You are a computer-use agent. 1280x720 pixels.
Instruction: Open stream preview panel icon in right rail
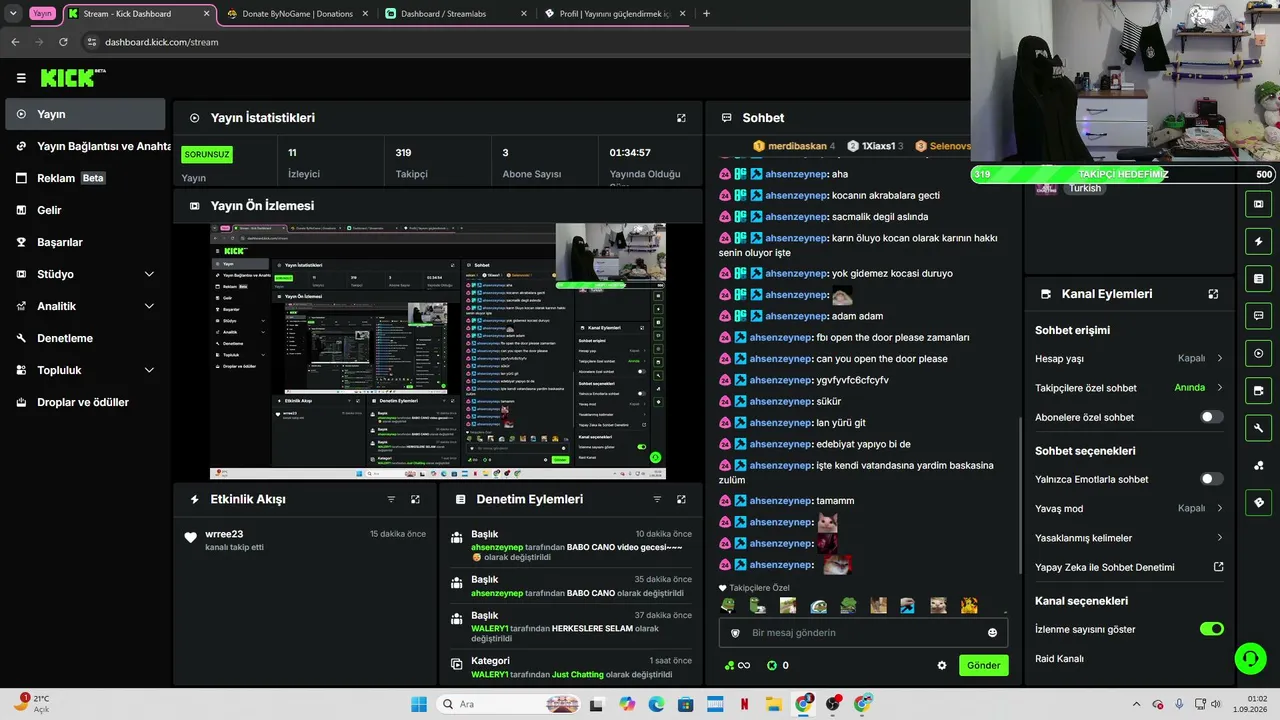(x=1258, y=204)
